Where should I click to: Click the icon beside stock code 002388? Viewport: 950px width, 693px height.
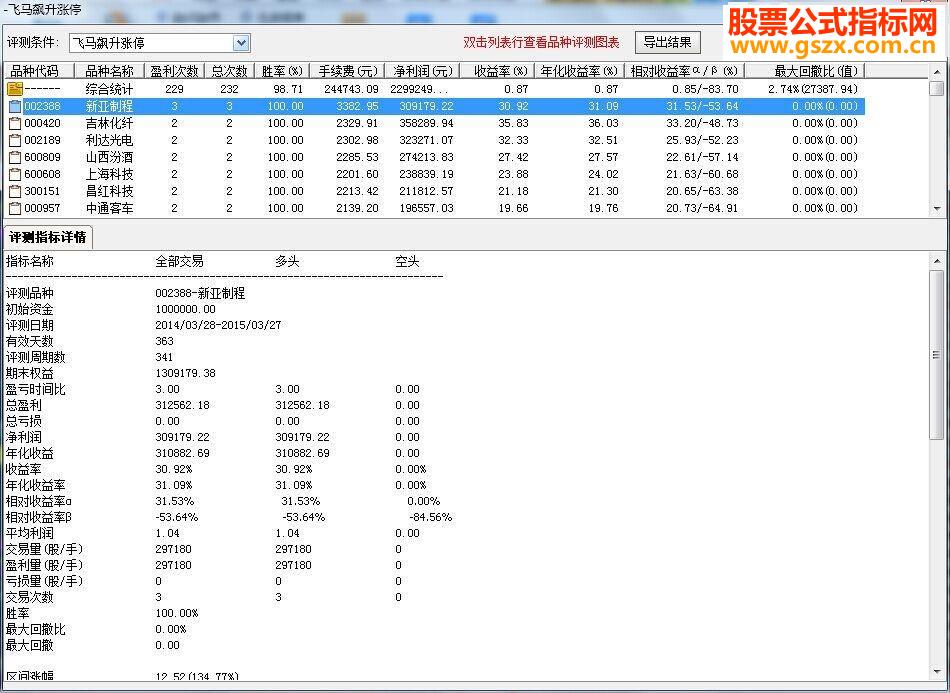point(15,107)
